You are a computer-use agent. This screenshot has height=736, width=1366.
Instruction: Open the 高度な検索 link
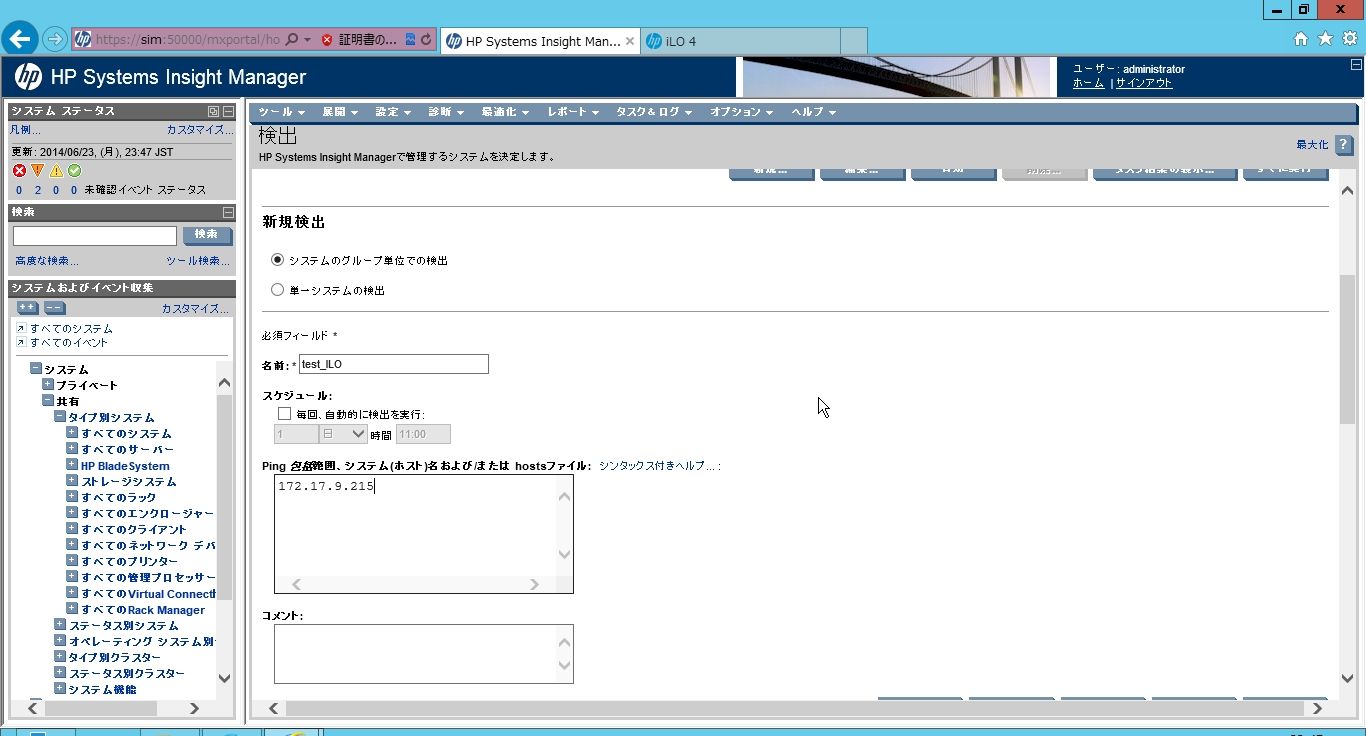[x=47, y=261]
